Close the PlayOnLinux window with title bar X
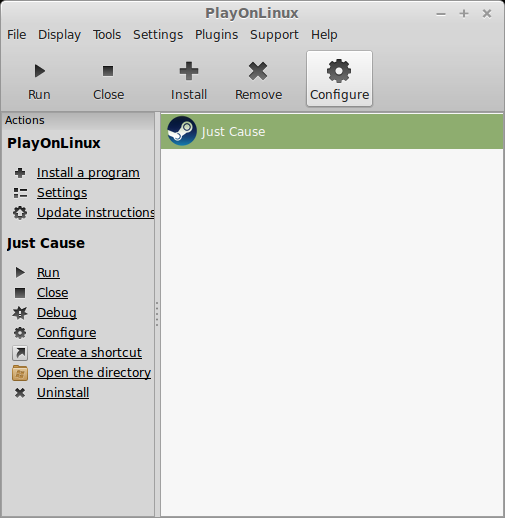Image resolution: width=505 pixels, height=518 pixels. [487, 14]
